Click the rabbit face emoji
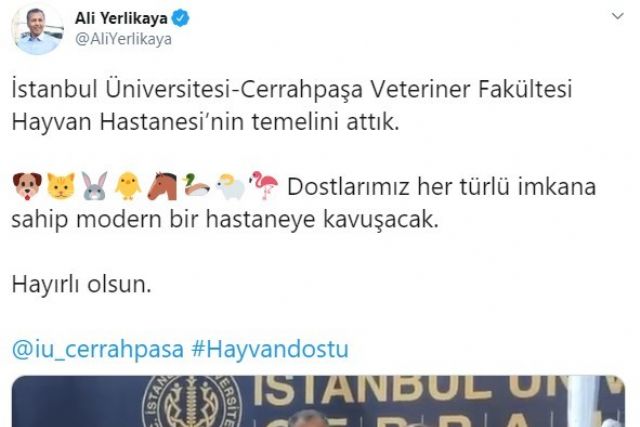The width and height of the screenshot is (640, 427). [95, 186]
